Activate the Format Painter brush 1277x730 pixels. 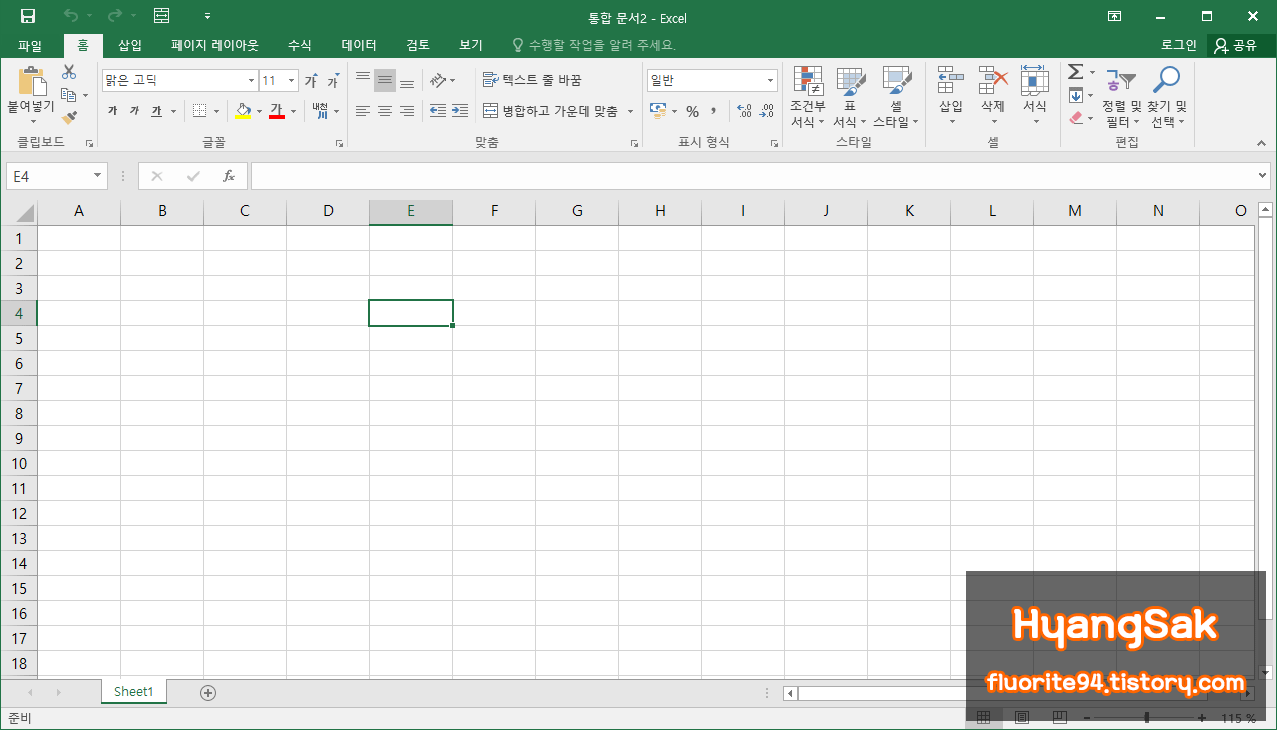coord(69,118)
